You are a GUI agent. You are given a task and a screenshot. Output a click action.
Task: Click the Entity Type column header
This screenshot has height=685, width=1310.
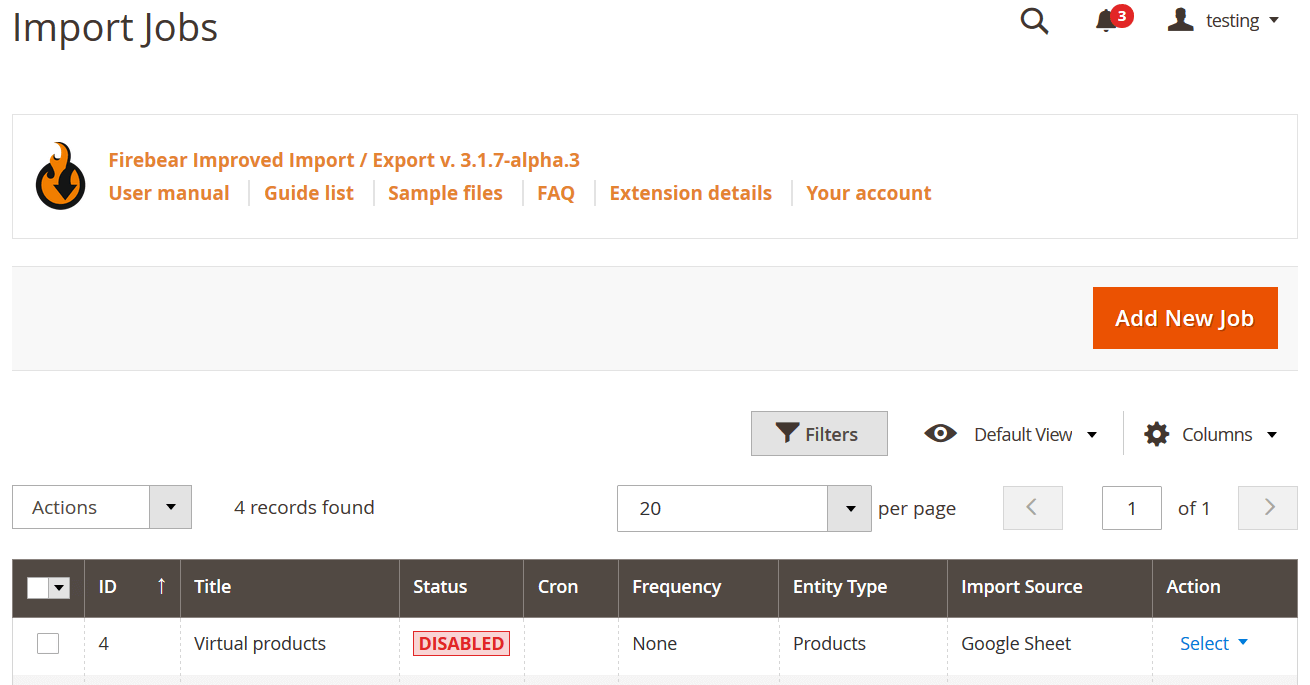coord(863,587)
